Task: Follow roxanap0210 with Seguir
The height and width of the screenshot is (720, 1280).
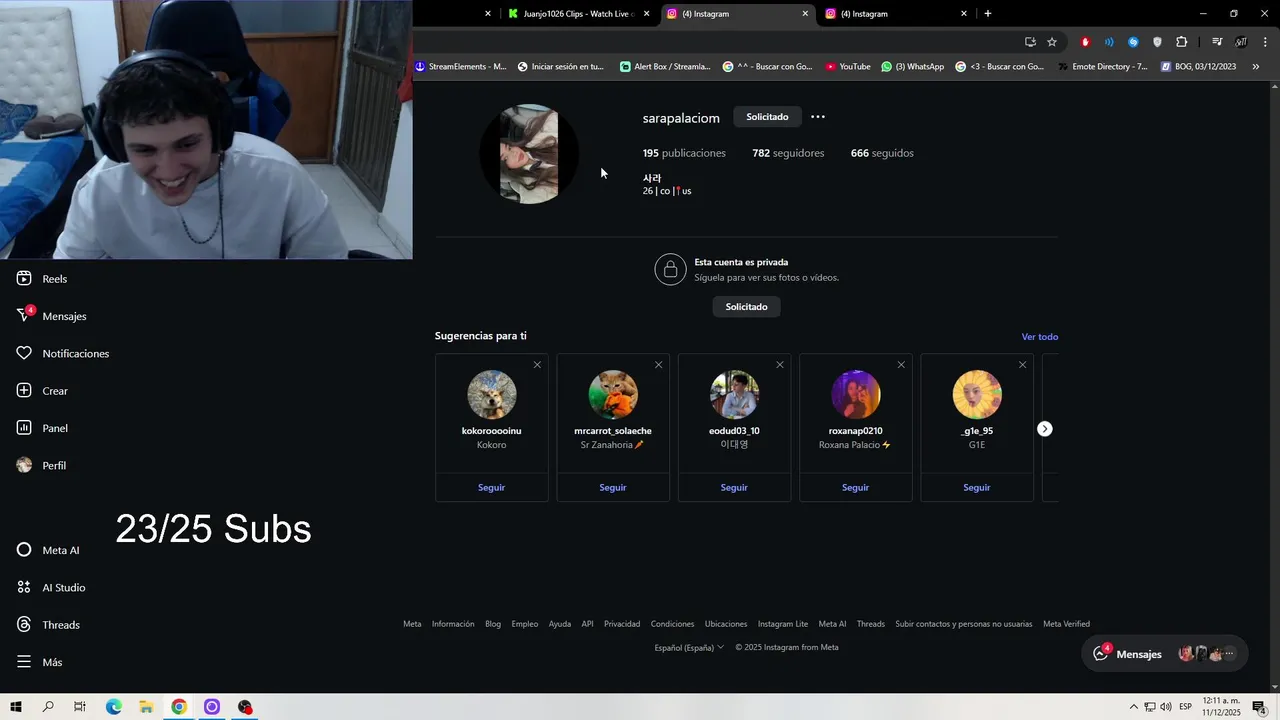Action: pyautogui.click(x=855, y=488)
